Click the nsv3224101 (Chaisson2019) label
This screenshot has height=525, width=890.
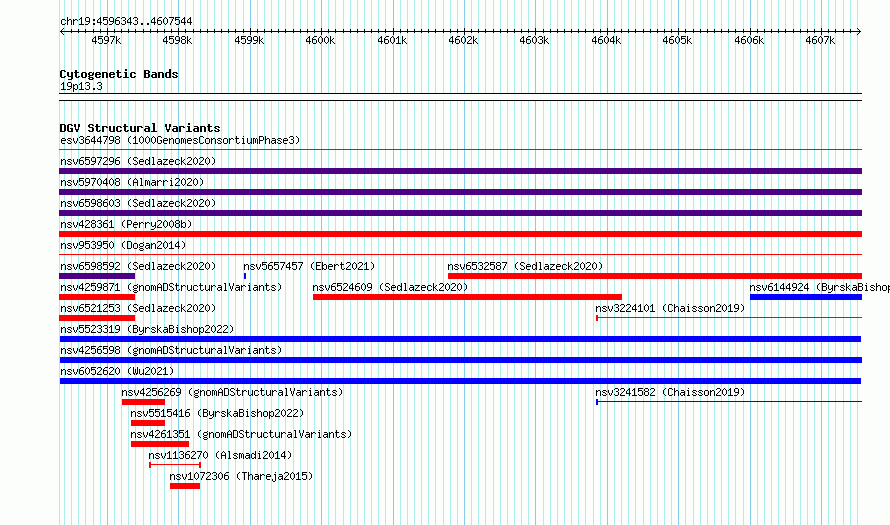click(x=670, y=308)
